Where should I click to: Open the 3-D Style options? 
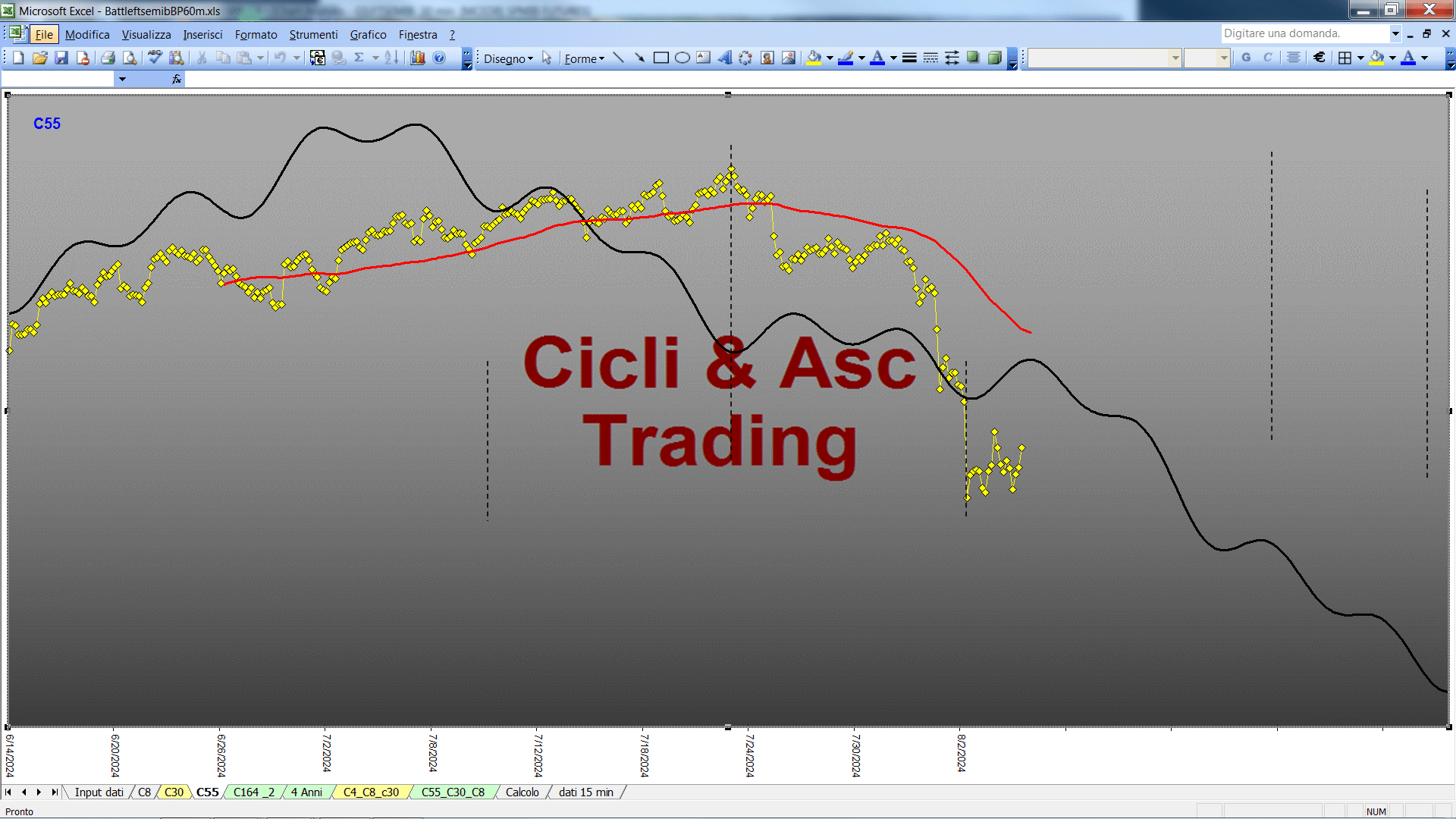(994, 58)
